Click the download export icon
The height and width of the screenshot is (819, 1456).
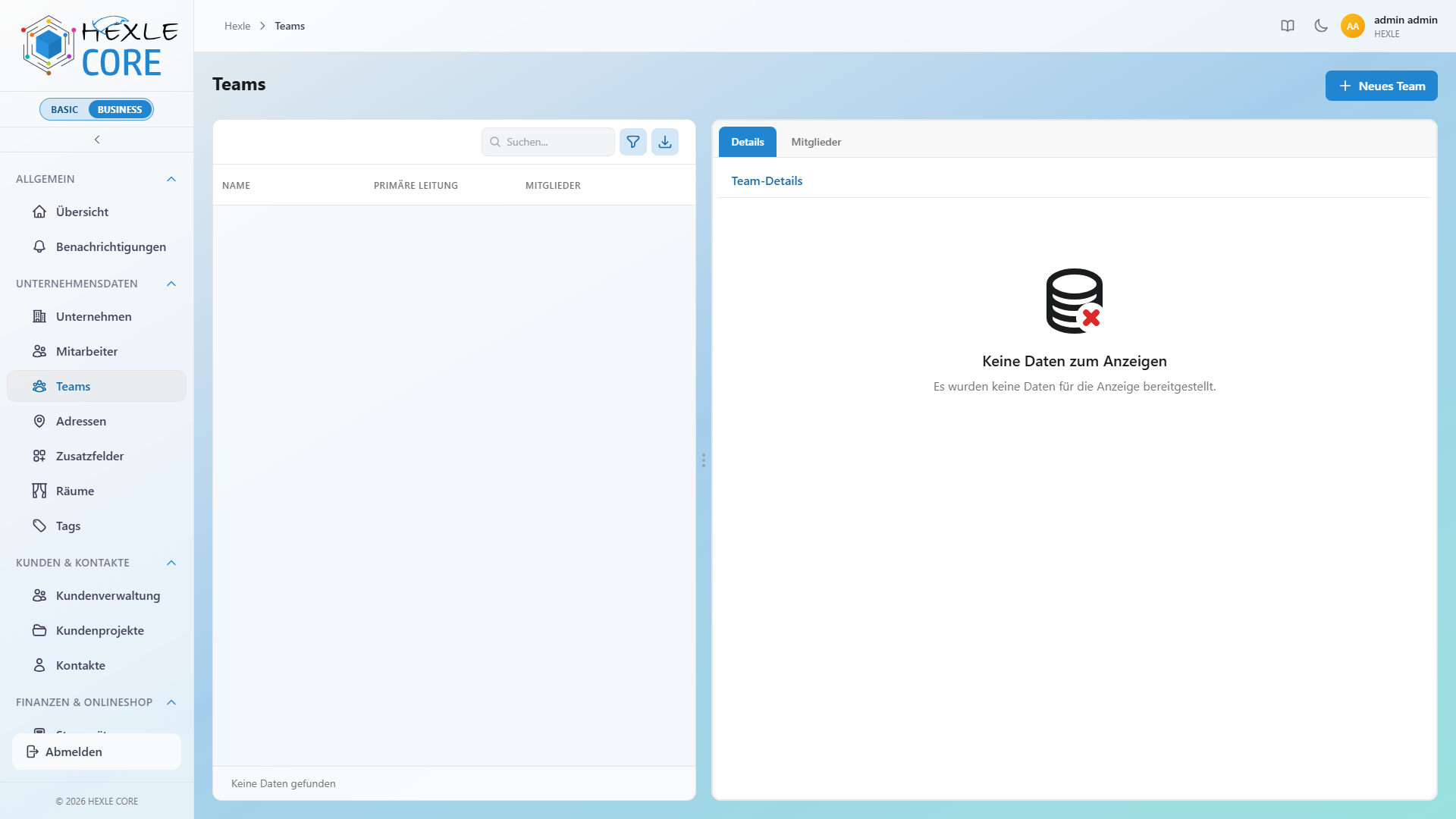tap(665, 142)
